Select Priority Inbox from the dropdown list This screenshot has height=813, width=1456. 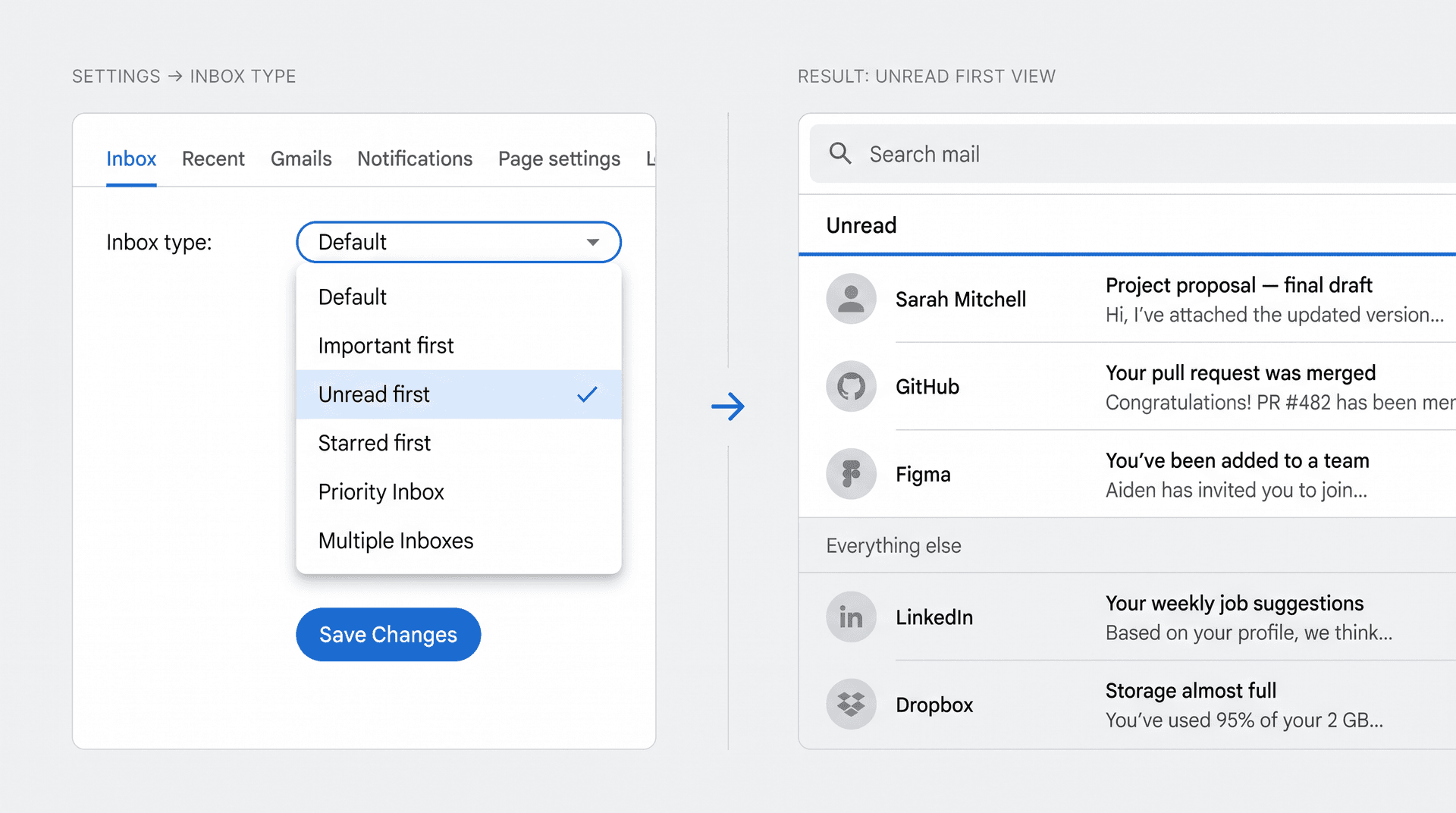point(381,491)
